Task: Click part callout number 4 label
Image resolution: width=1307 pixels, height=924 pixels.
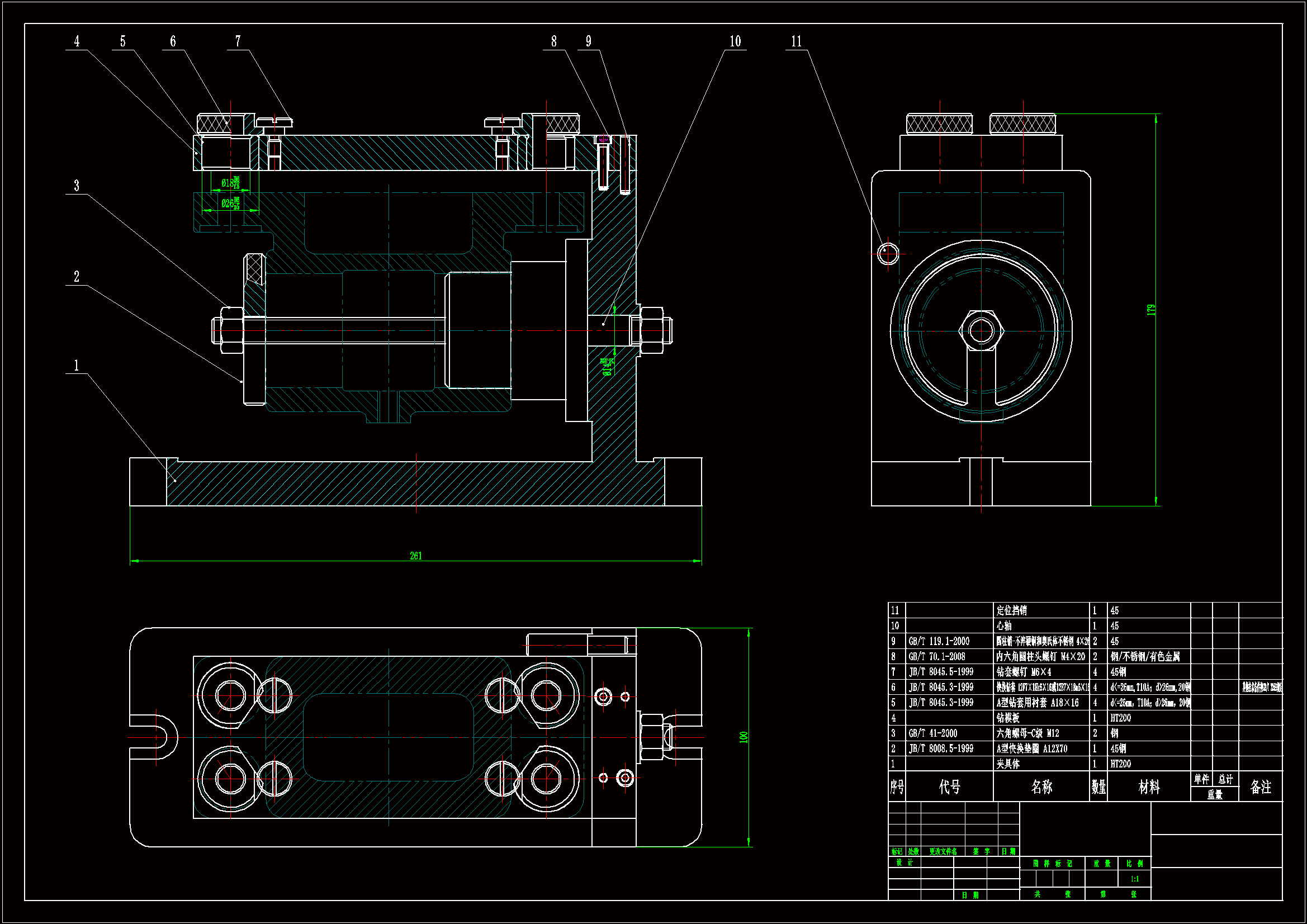Action: 77,41
